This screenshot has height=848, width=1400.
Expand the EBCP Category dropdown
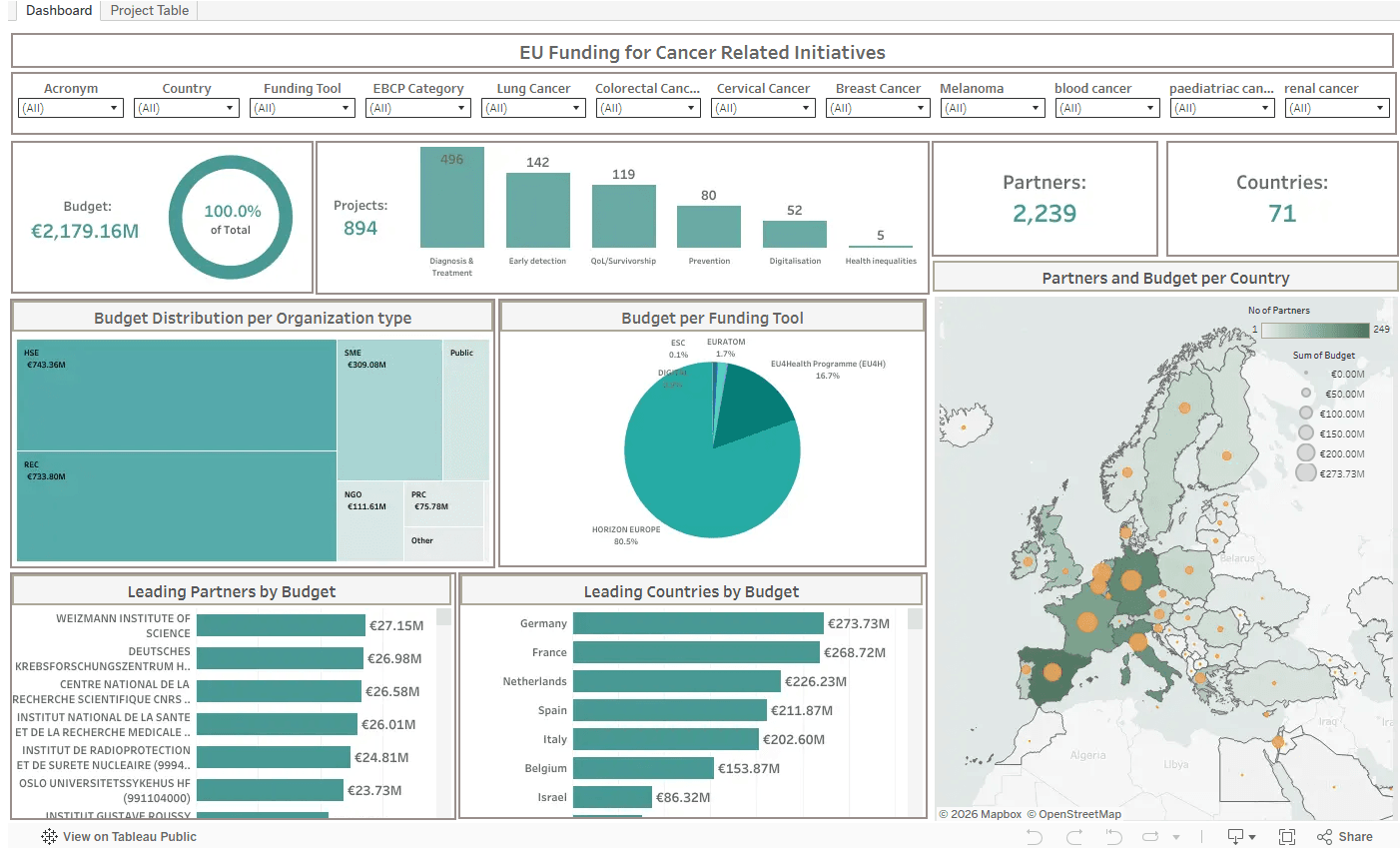(x=418, y=108)
